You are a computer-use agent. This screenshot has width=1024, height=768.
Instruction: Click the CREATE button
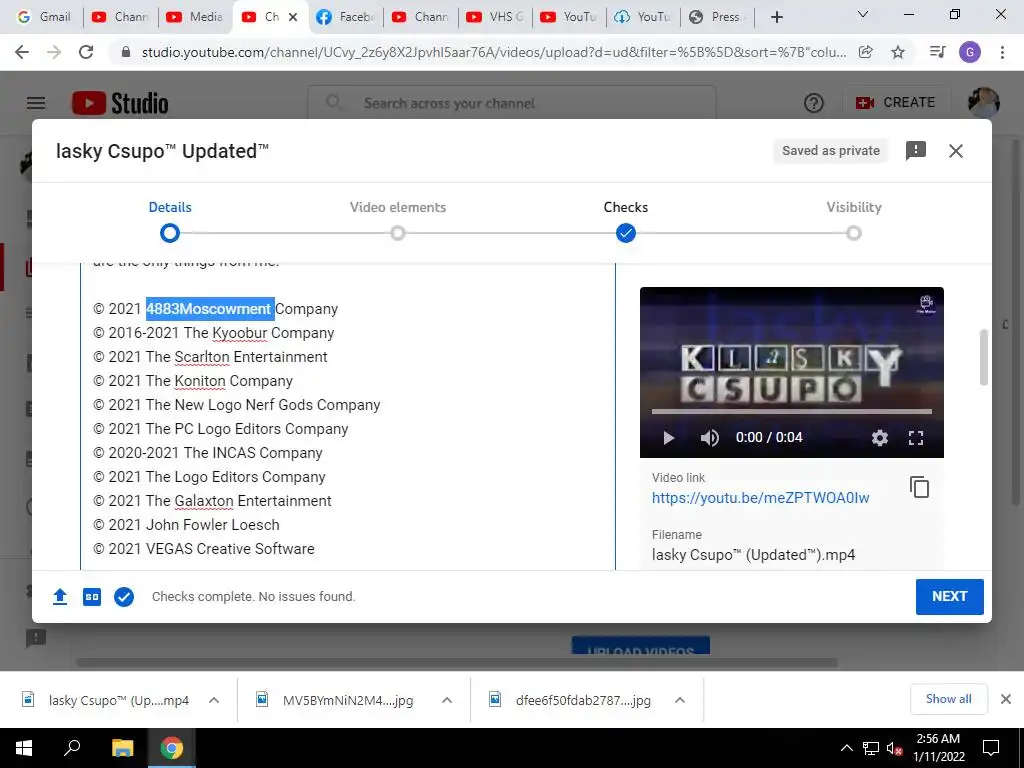[x=895, y=103]
